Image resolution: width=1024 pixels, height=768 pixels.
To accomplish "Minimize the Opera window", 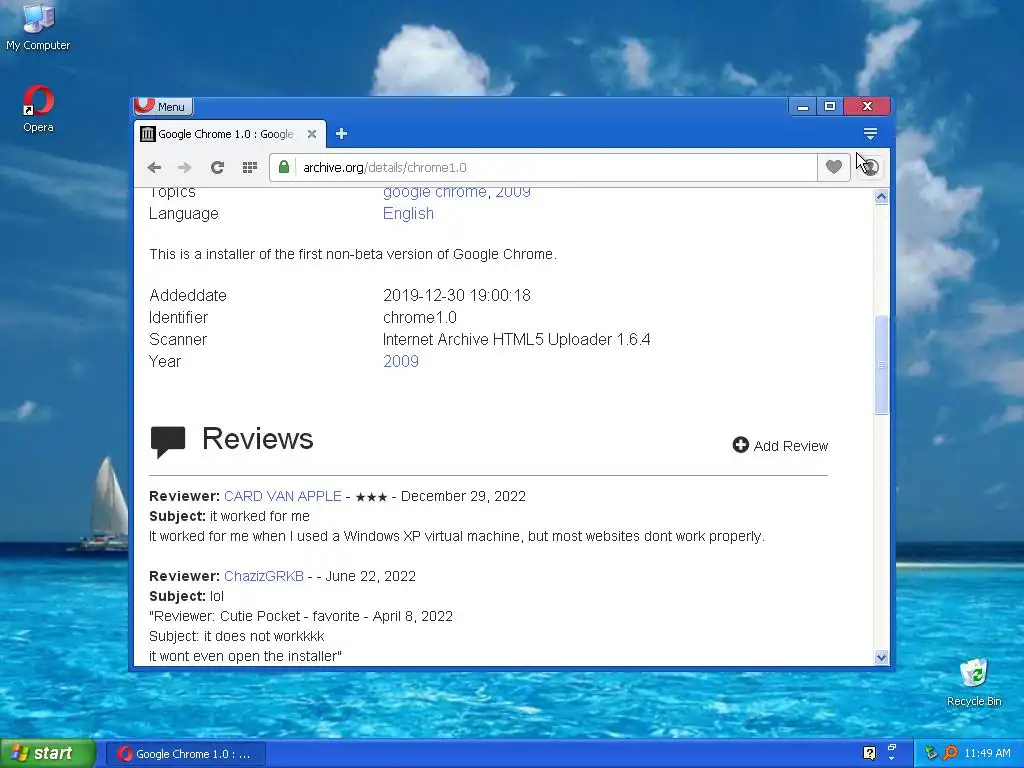I will [x=803, y=106].
